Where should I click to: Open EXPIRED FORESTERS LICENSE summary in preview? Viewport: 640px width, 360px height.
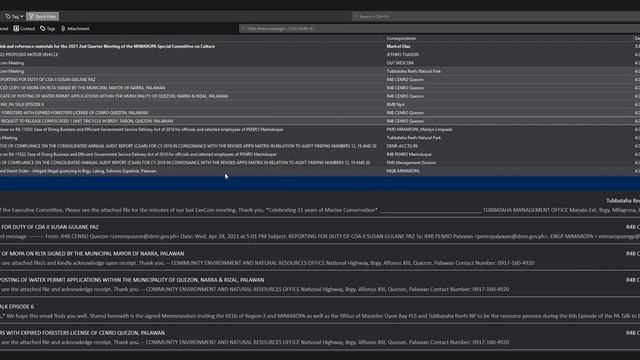[x=320, y=338]
